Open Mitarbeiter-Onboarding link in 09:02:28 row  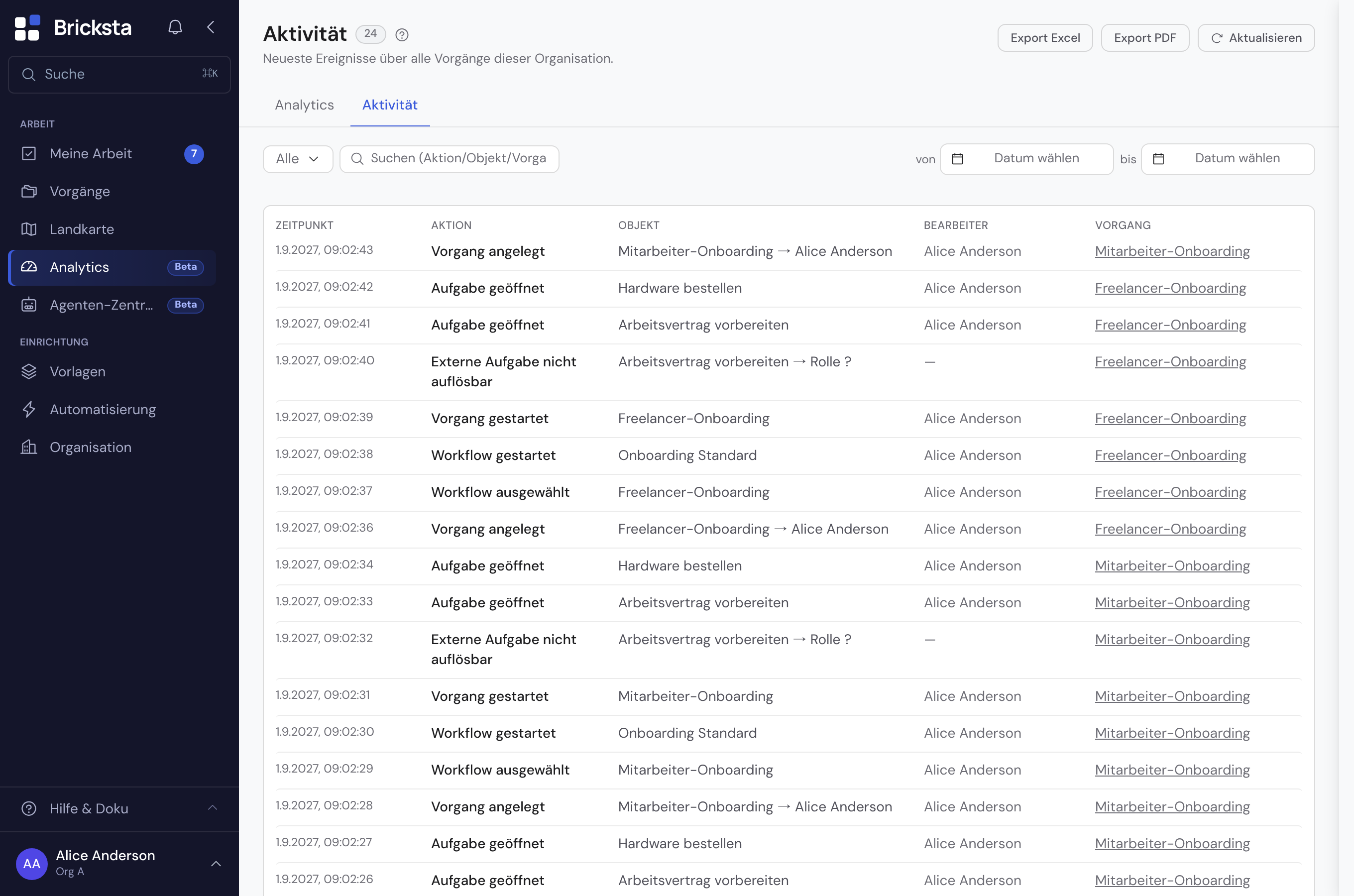click(x=1172, y=807)
